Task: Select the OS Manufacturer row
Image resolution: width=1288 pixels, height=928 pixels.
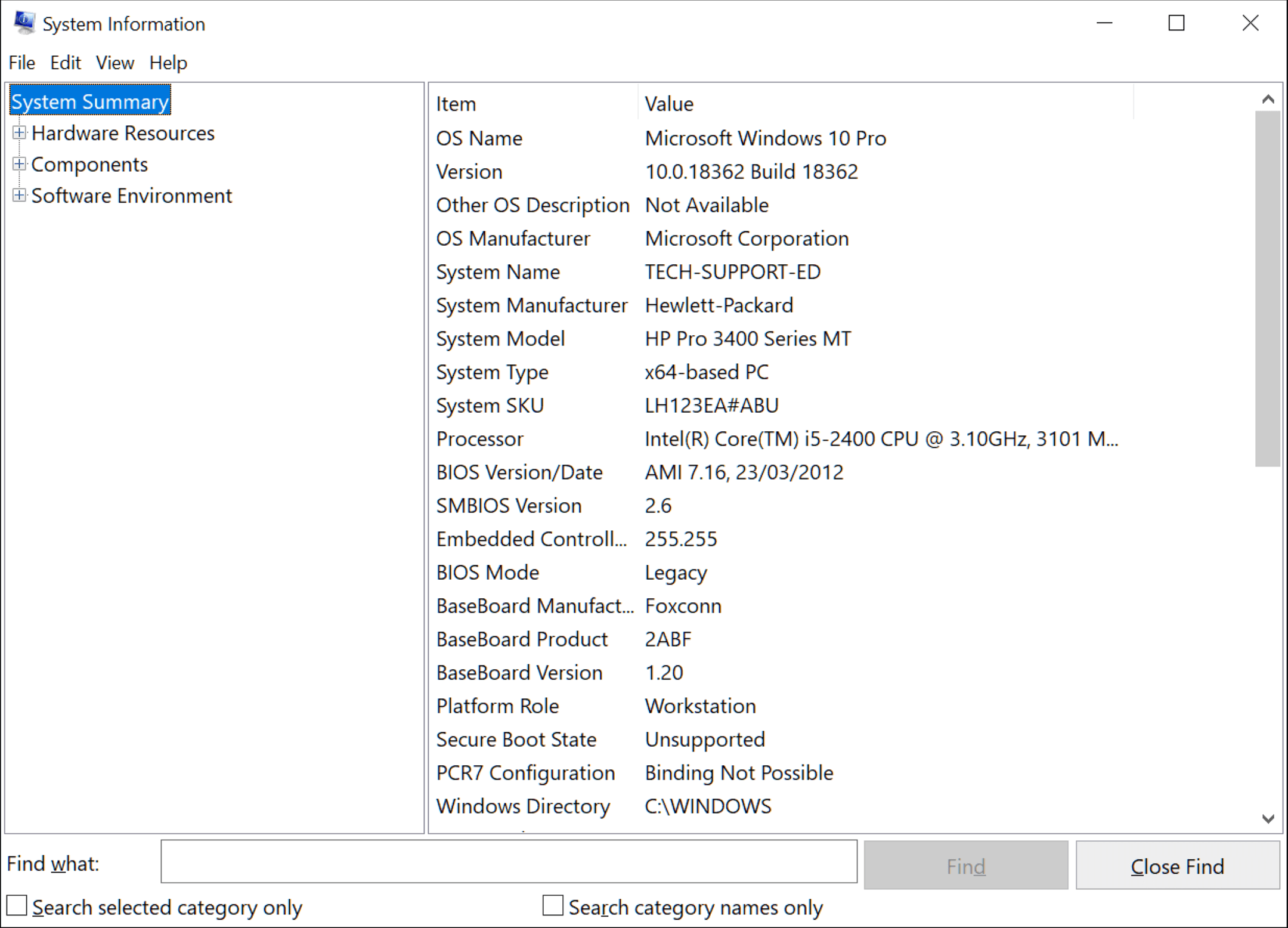Action: click(781, 239)
